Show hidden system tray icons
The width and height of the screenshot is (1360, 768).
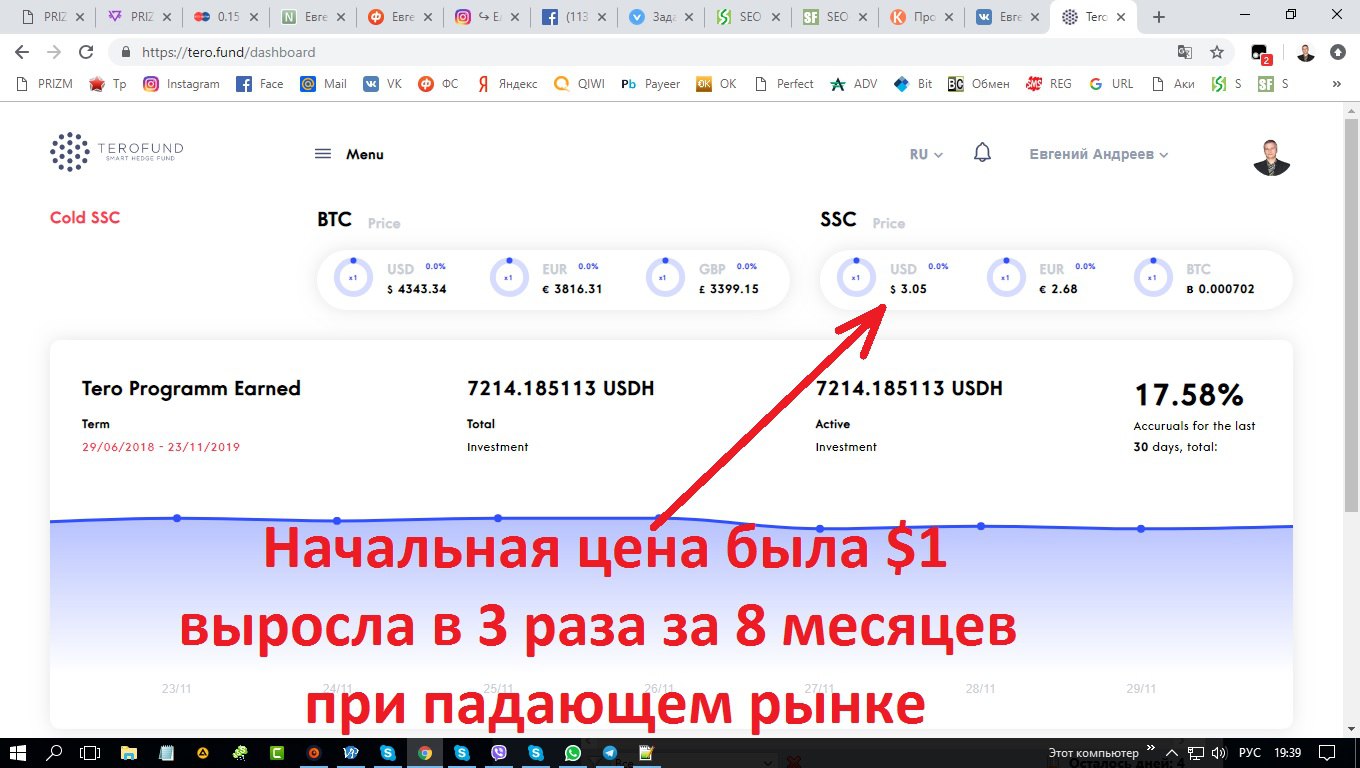tap(1172, 753)
